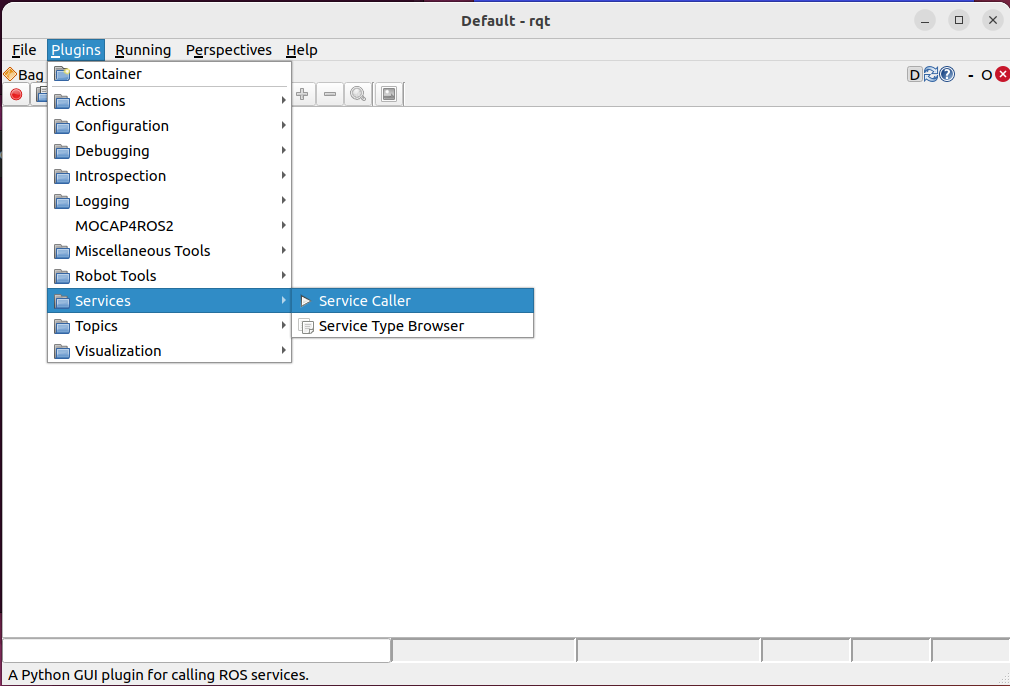Select the Miscellaneous Tools menu entry

click(169, 251)
